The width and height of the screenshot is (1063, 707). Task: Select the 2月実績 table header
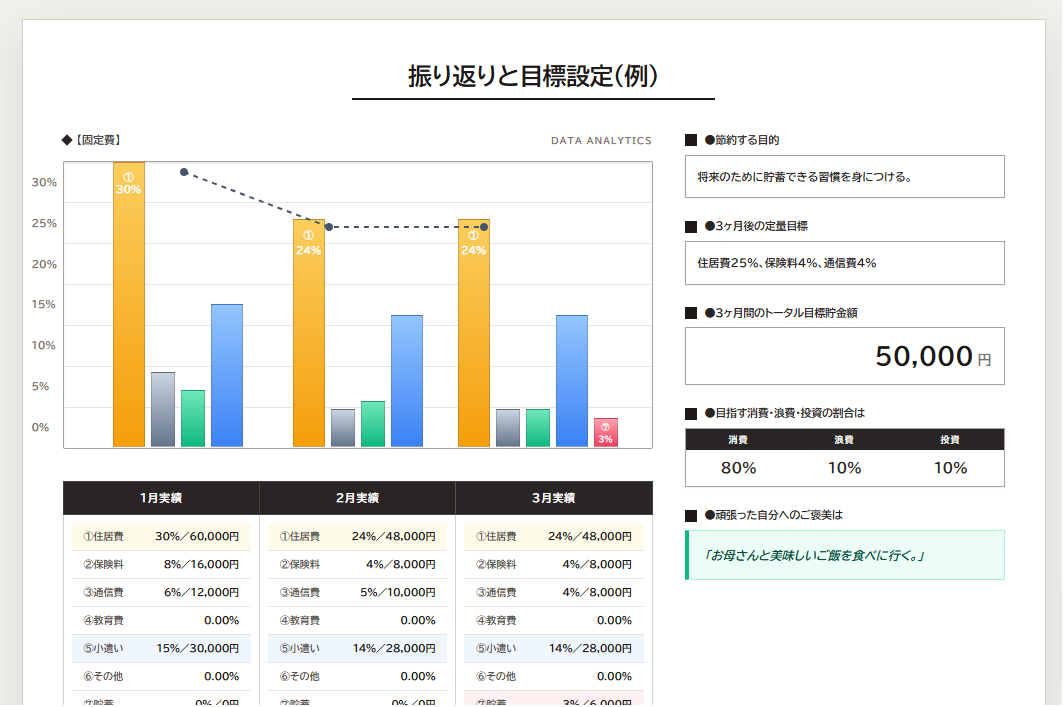click(357, 498)
